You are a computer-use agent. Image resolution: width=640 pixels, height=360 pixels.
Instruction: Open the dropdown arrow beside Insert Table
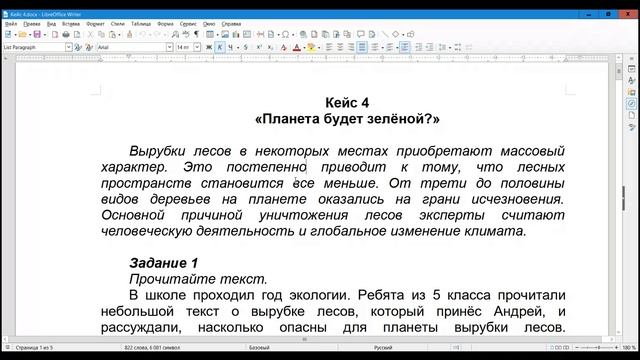217,35
